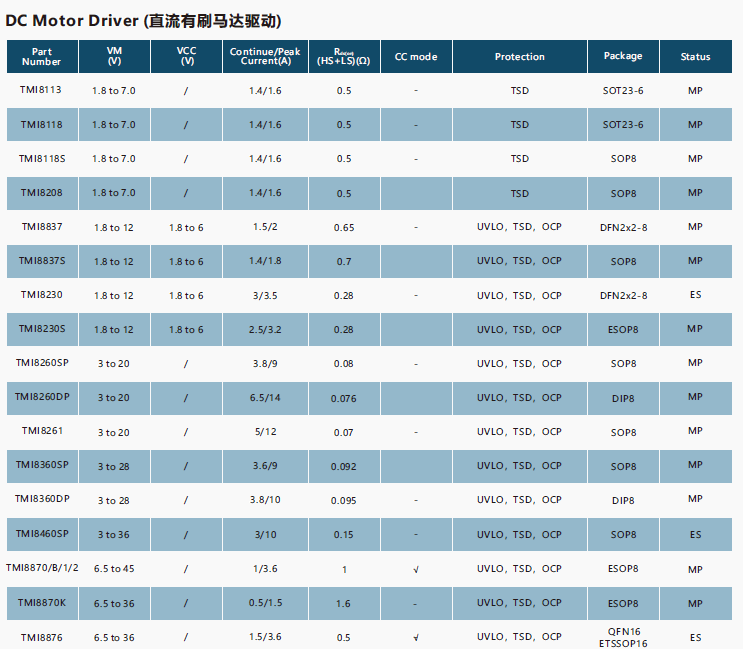The height and width of the screenshot is (649, 743).
Task: Click the 6.5/14 current value
Action: point(265,397)
